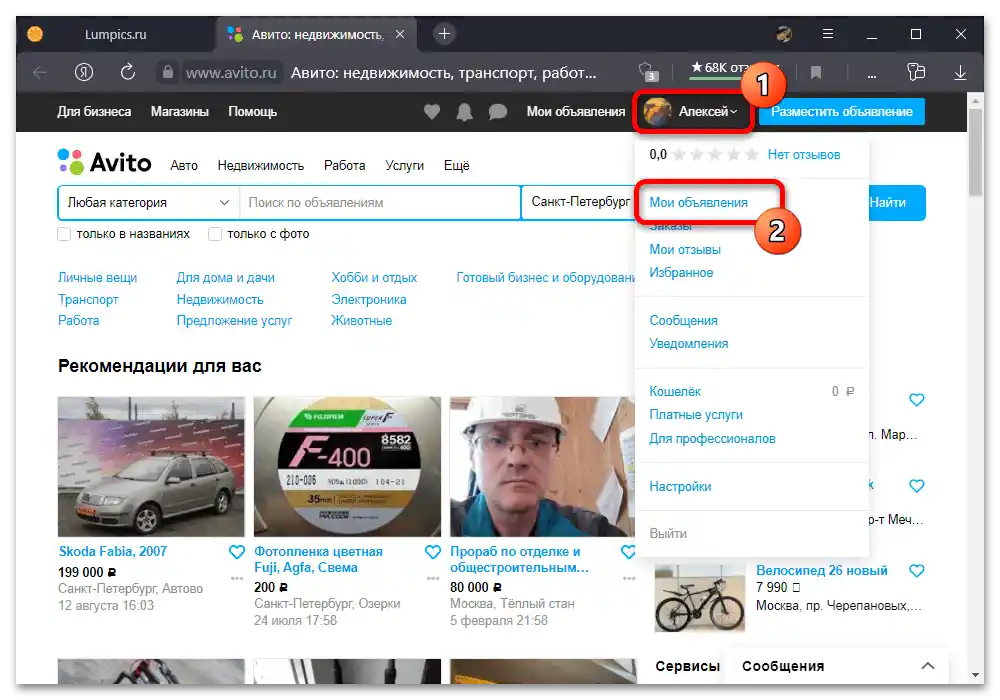
Task: Open Для бизнеса link
Action: pos(94,112)
